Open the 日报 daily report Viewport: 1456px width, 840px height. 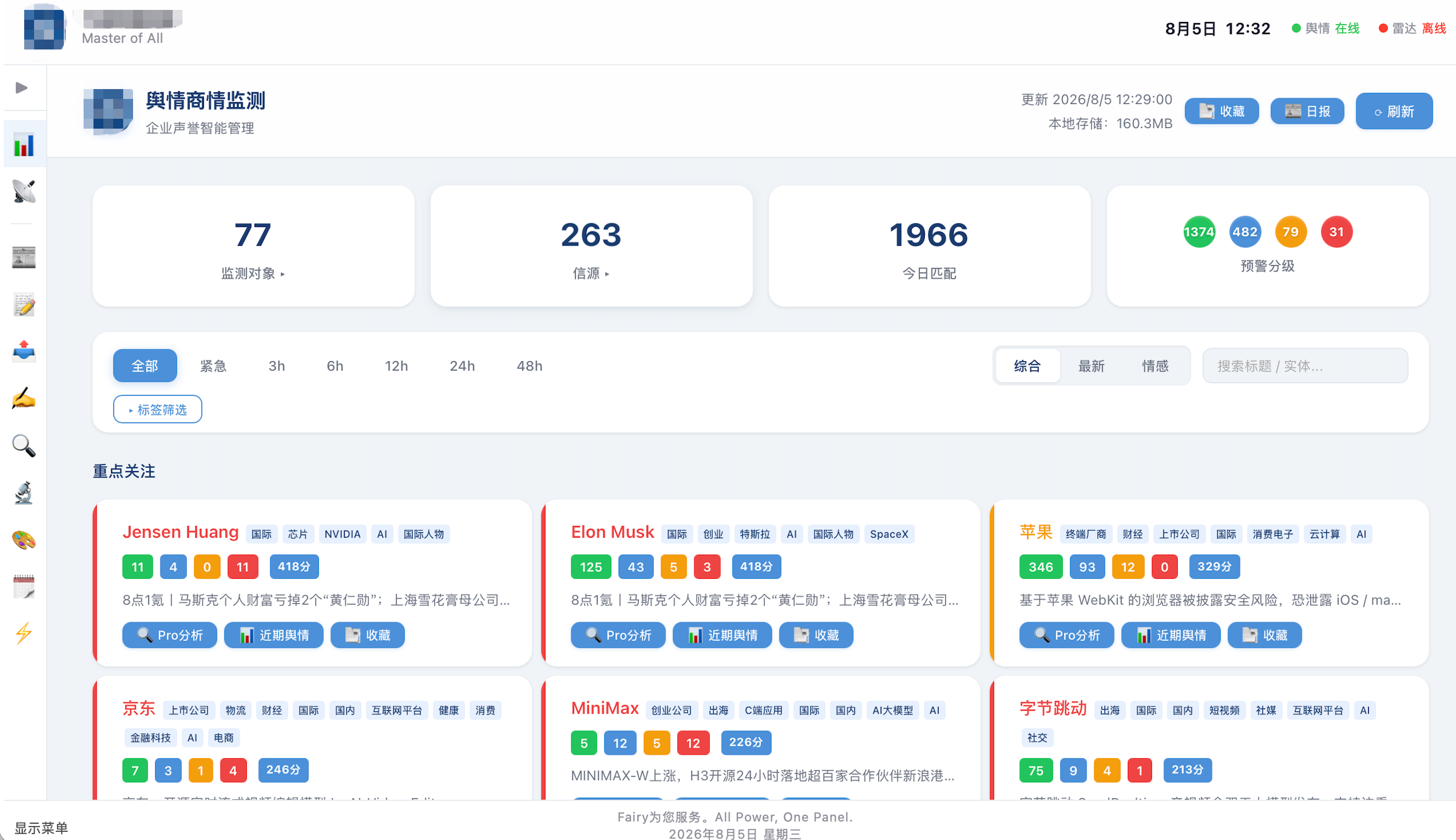(x=1307, y=112)
